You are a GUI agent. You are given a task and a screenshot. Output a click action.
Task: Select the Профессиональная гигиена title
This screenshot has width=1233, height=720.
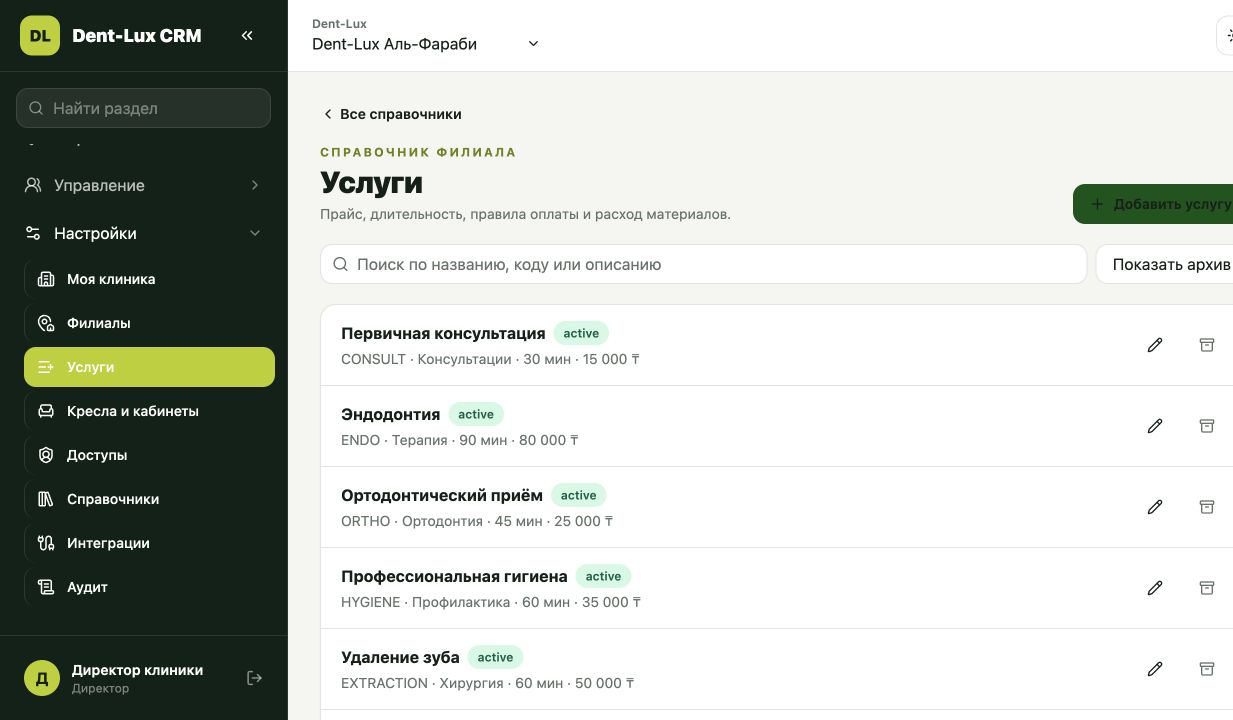click(x=454, y=576)
